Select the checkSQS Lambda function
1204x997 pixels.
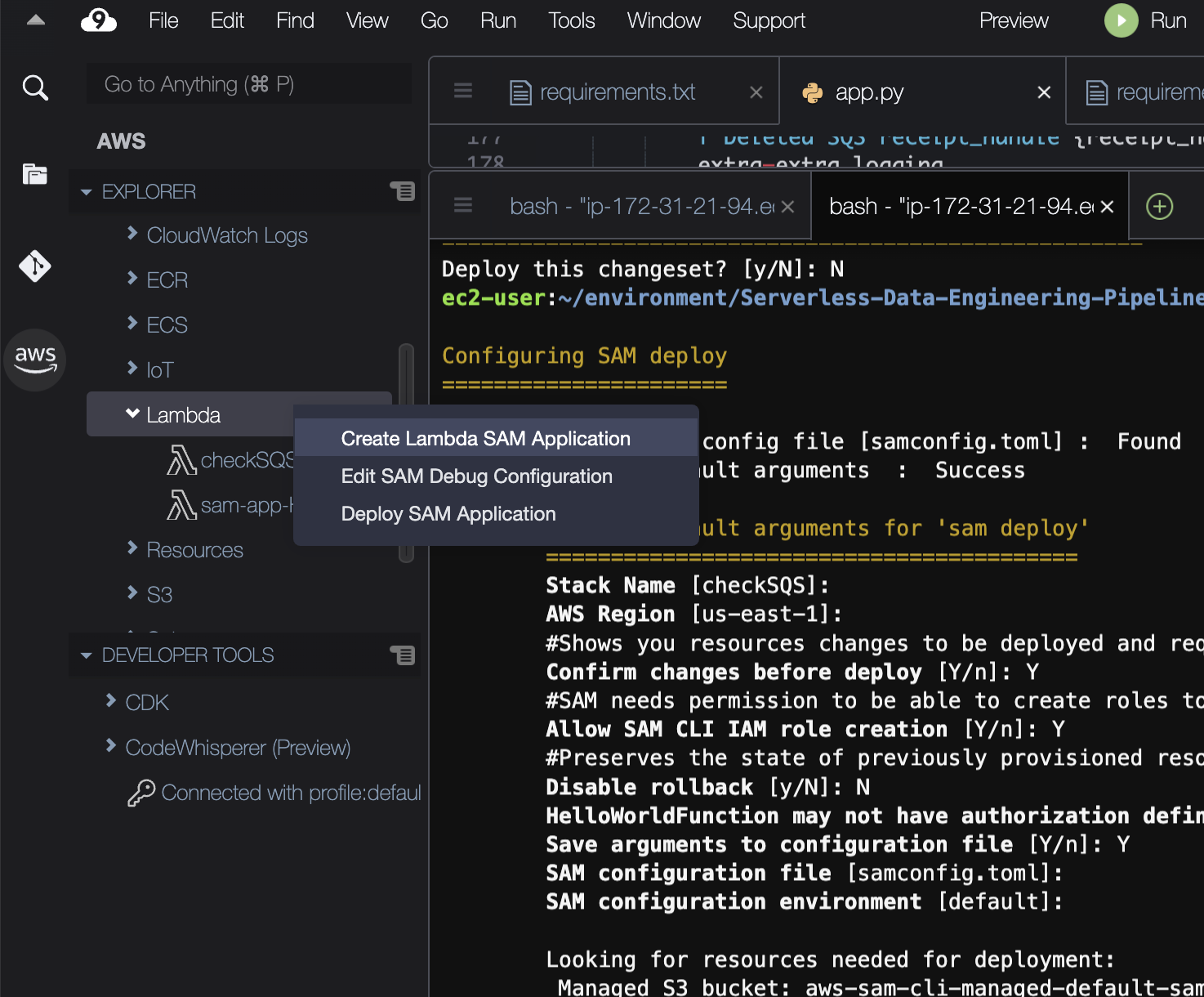coord(245,459)
